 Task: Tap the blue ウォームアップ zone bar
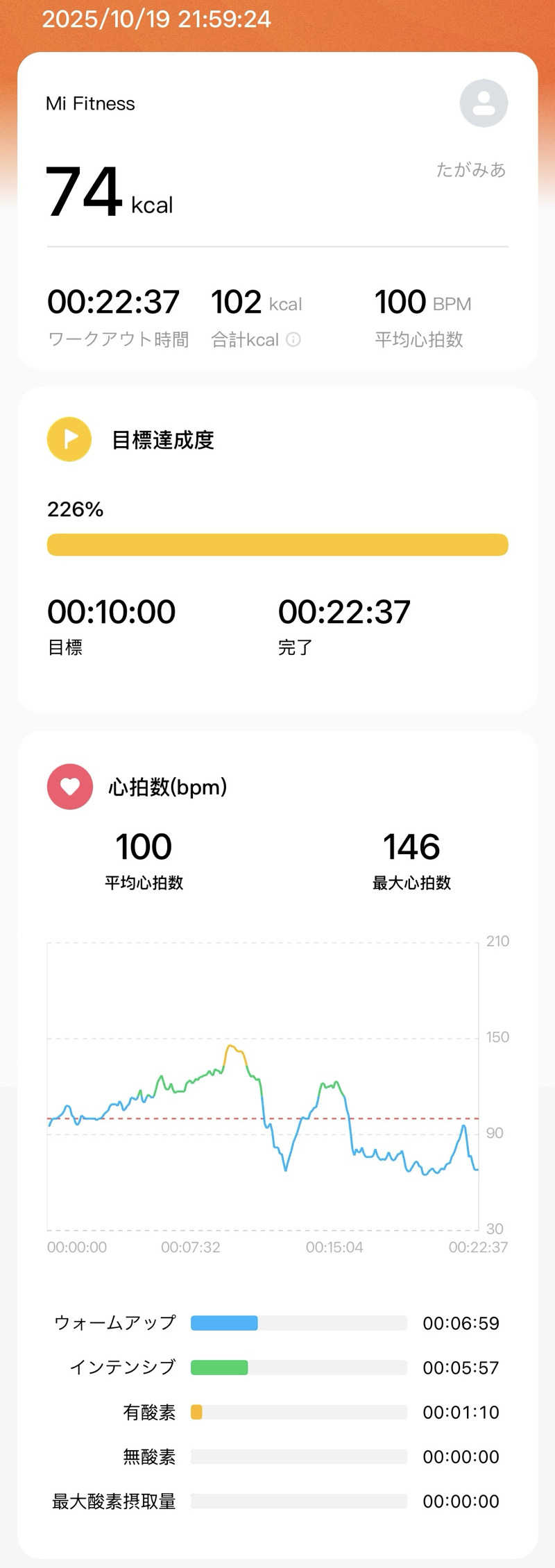pyautogui.click(x=224, y=1323)
